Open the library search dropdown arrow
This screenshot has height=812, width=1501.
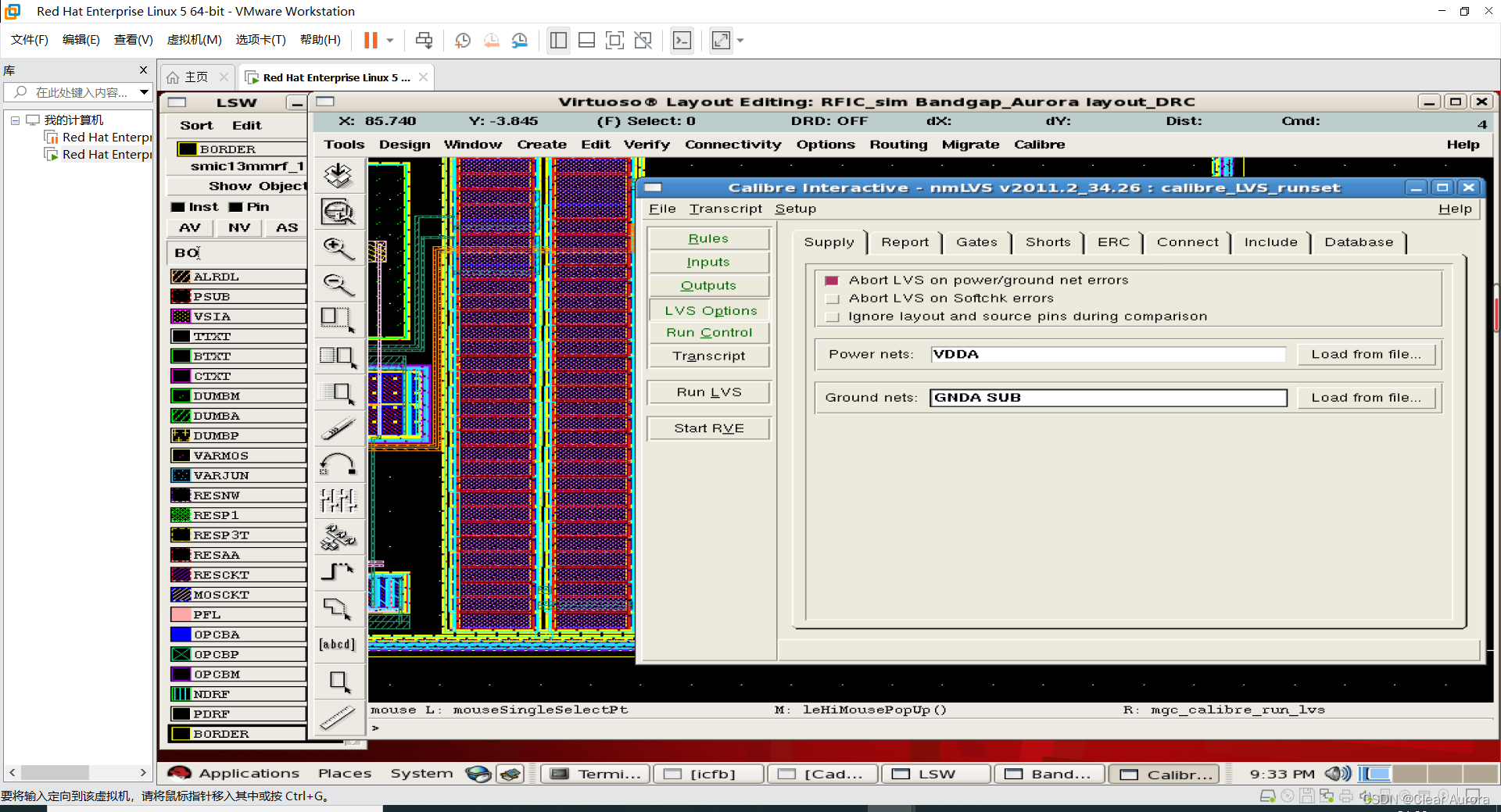[x=144, y=92]
